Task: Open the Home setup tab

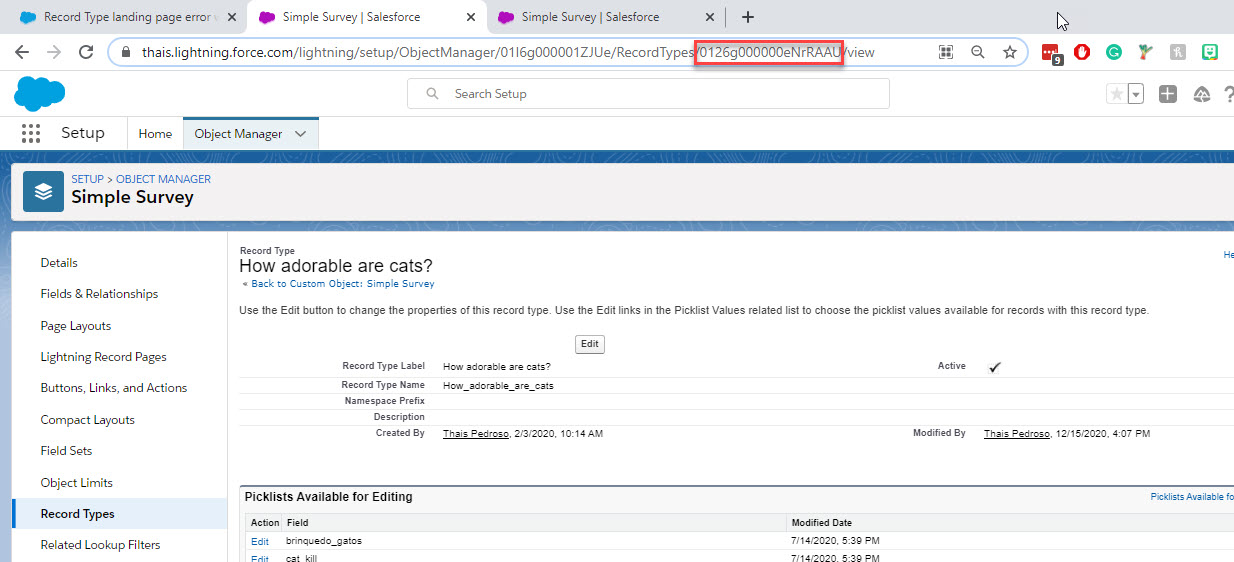Action: 155,134
